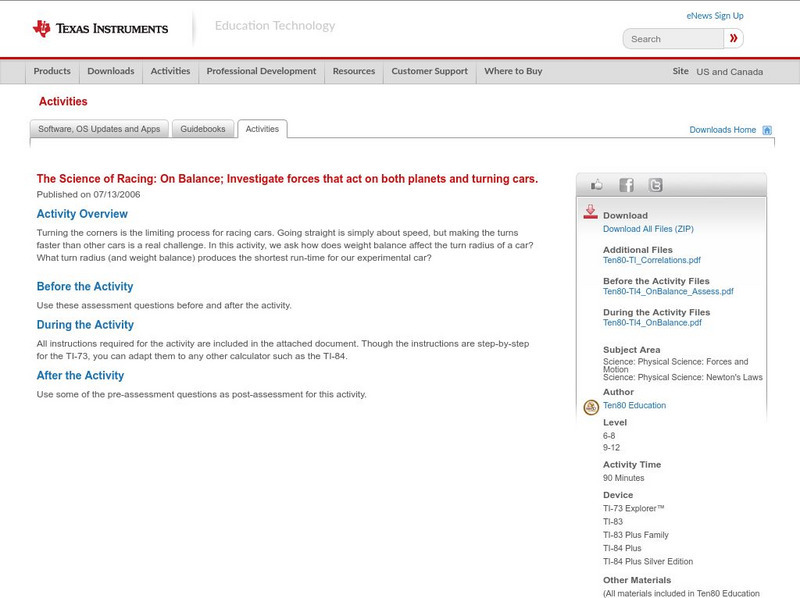The image size is (800, 598).
Task: Submit search with the red arrow button
Action: click(x=733, y=38)
